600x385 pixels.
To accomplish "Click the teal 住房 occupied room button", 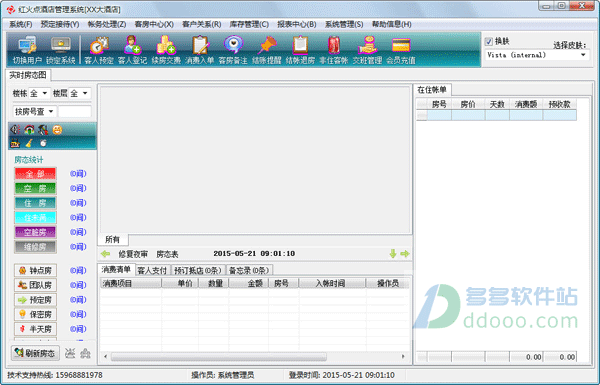I will pos(35,203).
